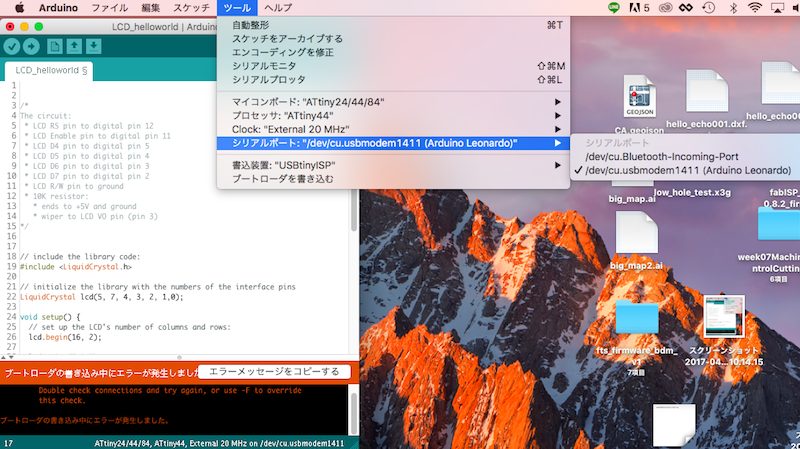Image resolution: width=800 pixels, height=449 pixels.
Task: Select the fts_firmware_bdm_v1 folder
Action: click(x=637, y=316)
